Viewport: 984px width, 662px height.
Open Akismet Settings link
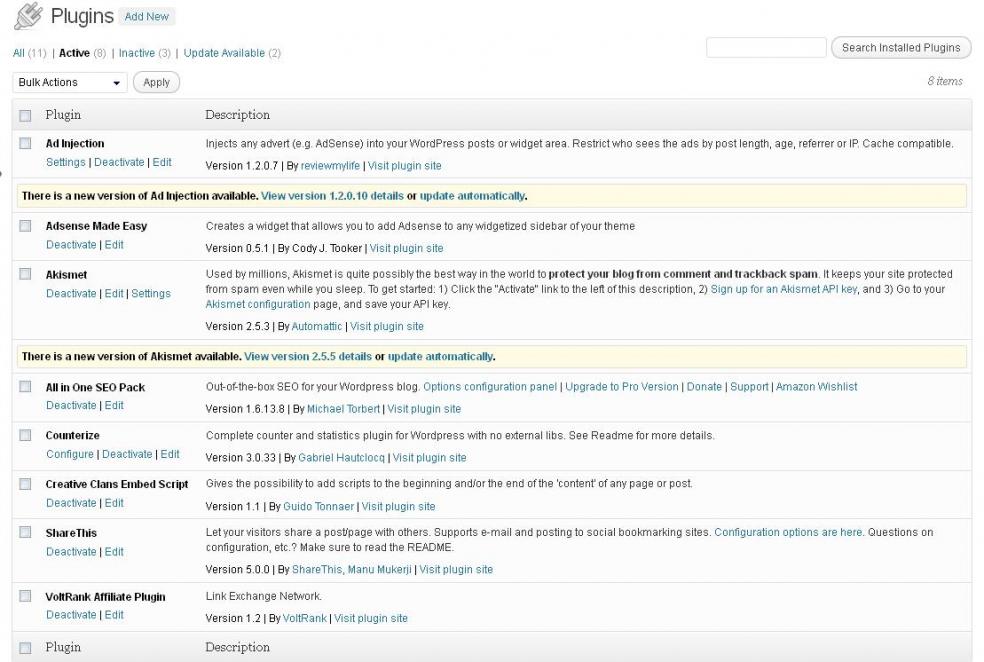pyautogui.click(x=151, y=293)
